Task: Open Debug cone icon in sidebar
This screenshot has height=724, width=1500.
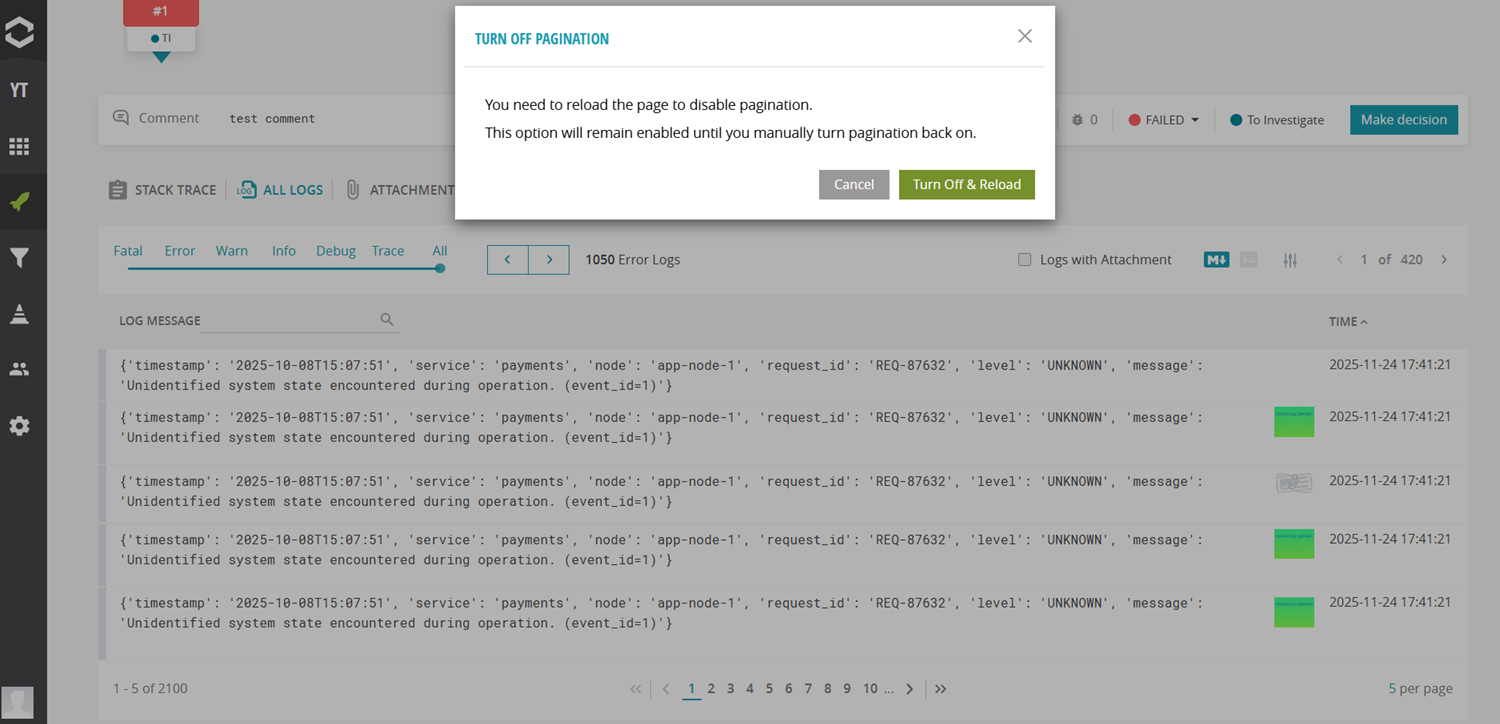Action: (x=19, y=314)
